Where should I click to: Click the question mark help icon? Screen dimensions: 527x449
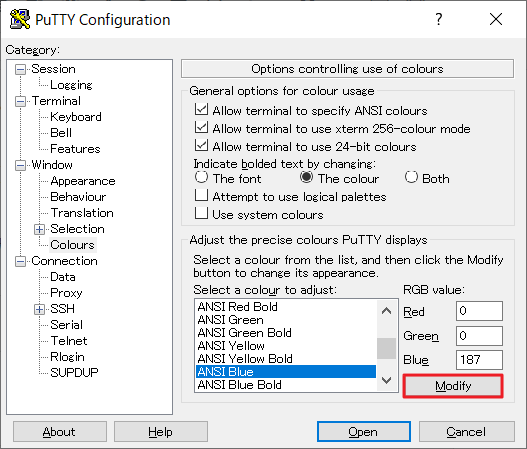tap(439, 19)
